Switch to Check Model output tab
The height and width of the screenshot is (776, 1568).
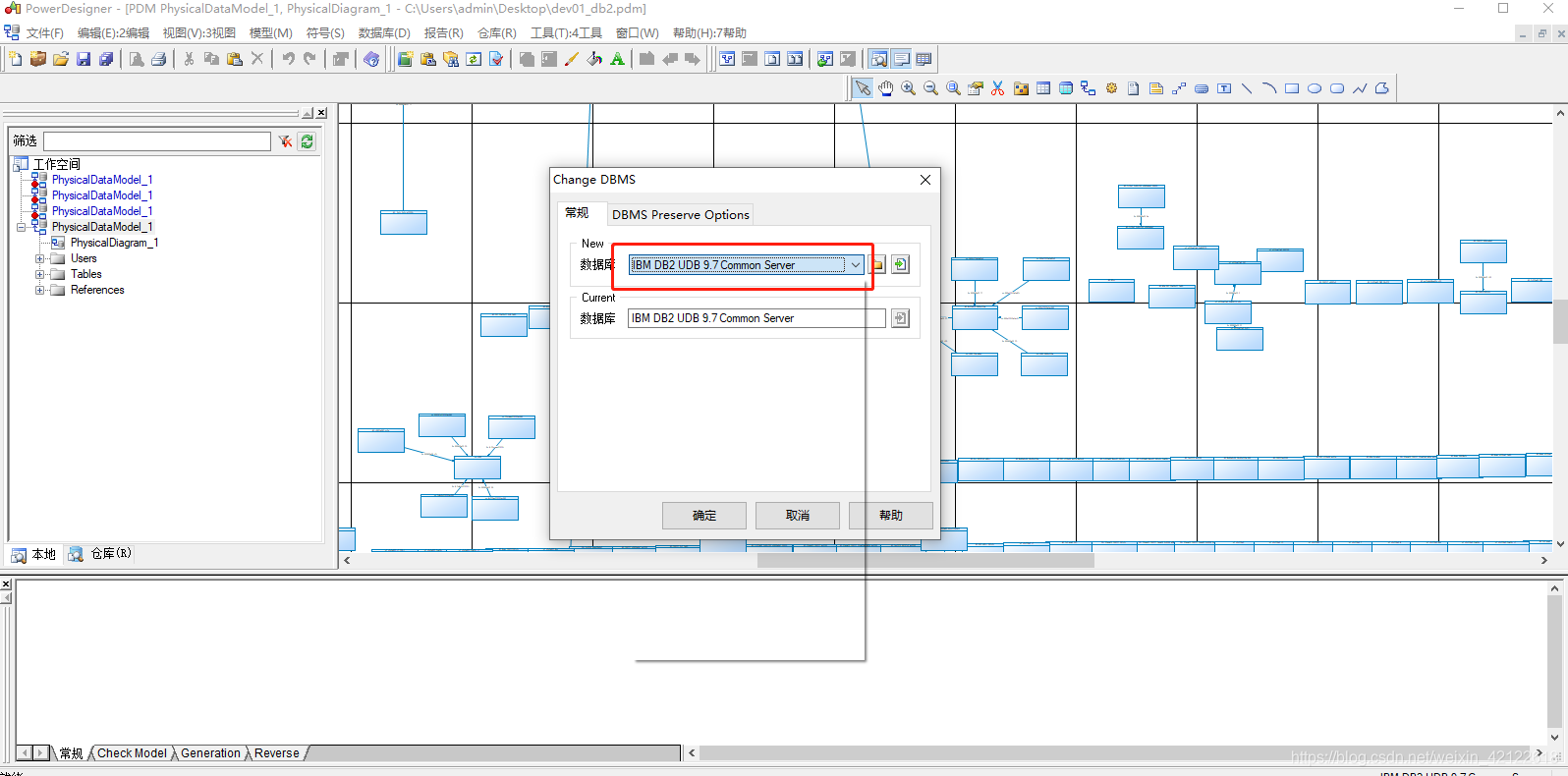pos(132,753)
